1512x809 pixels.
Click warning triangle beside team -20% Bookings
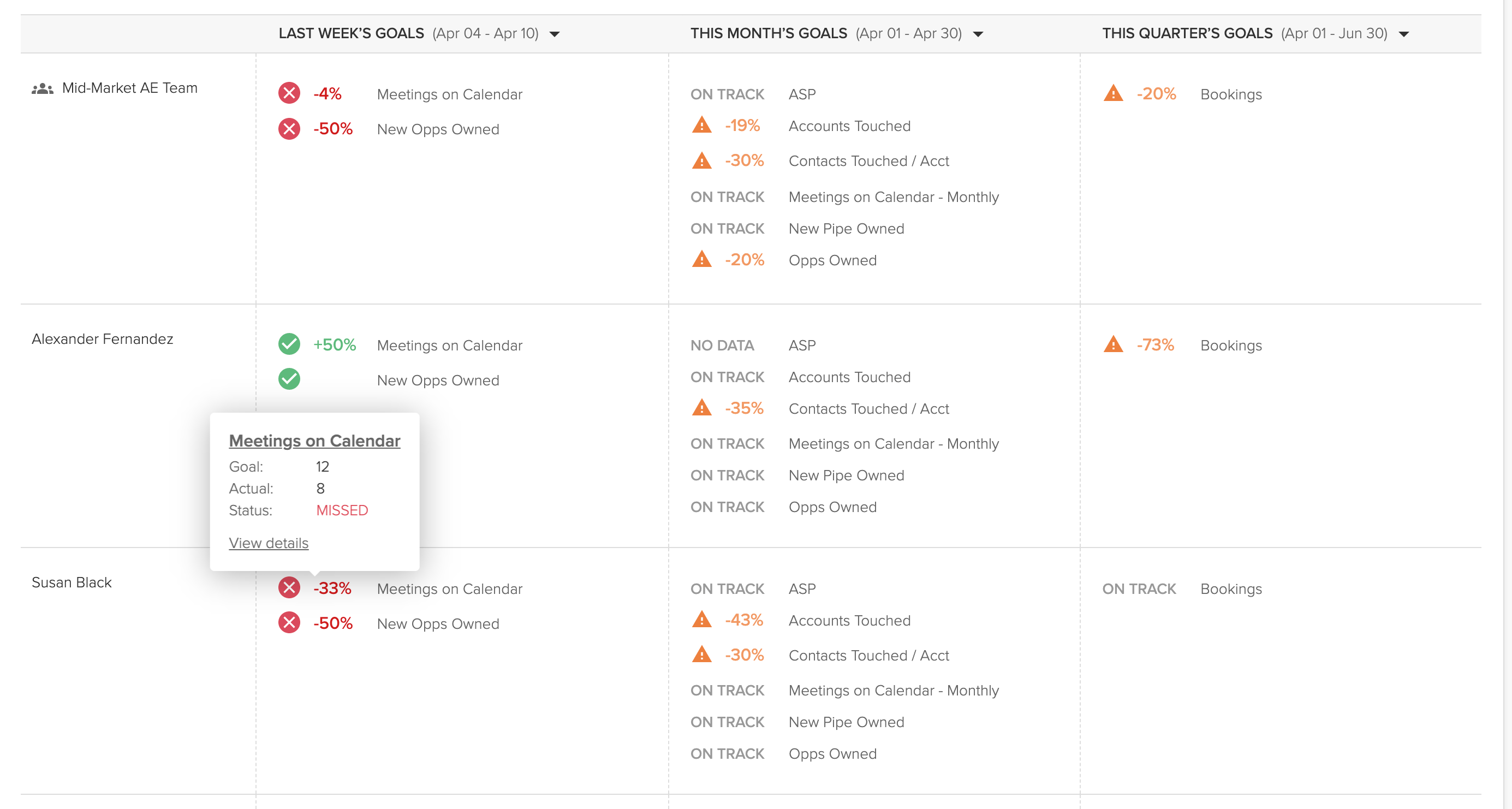coord(1113,93)
